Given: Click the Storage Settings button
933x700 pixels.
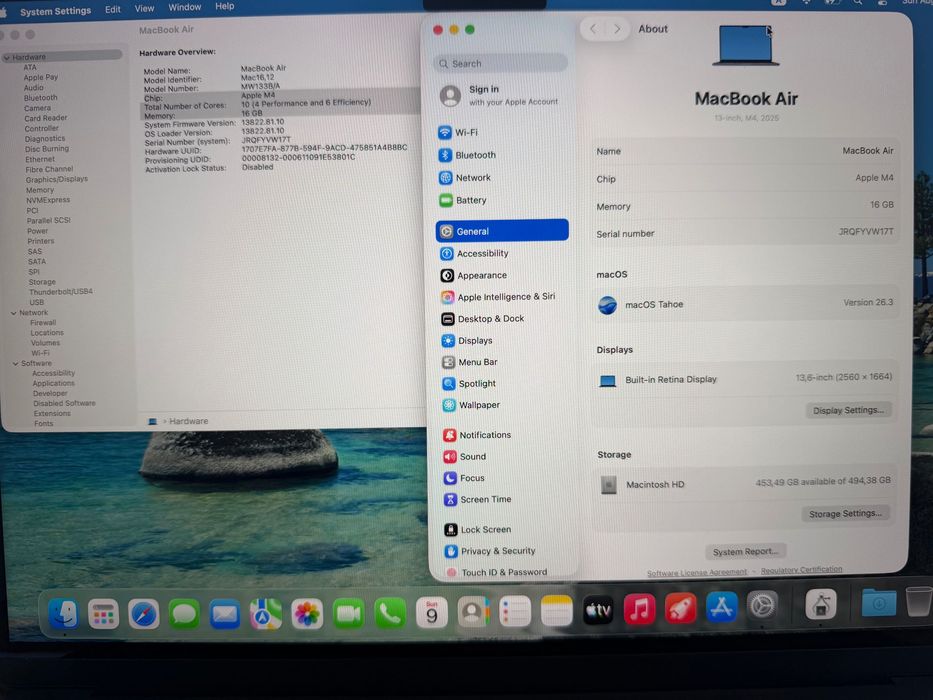Looking at the screenshot, I should click(846, 514).
